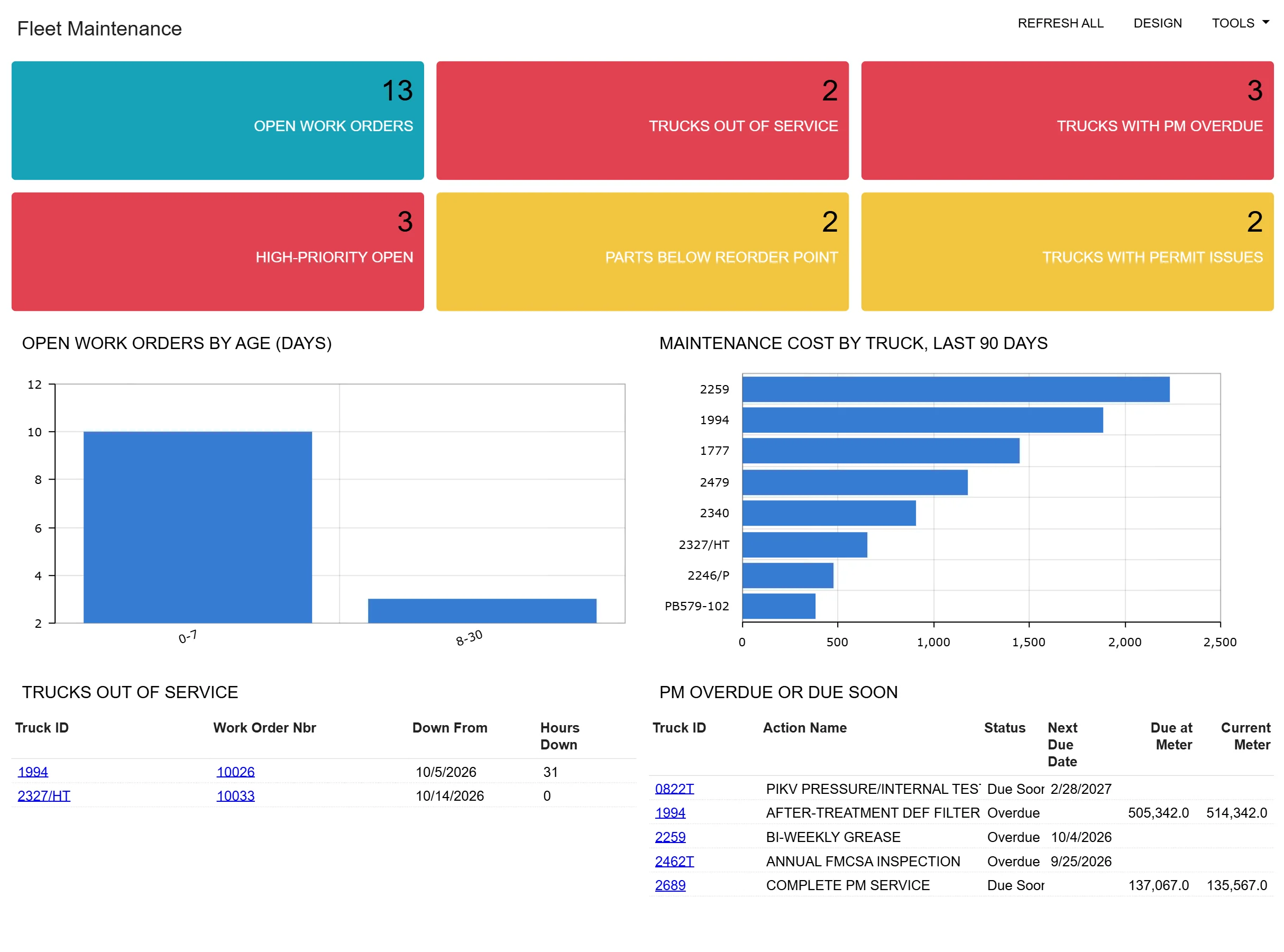Screen dimensions: 1284x952
Task: Click the Parts Below Reorder Point tile
Action: (x=643, y=252)
